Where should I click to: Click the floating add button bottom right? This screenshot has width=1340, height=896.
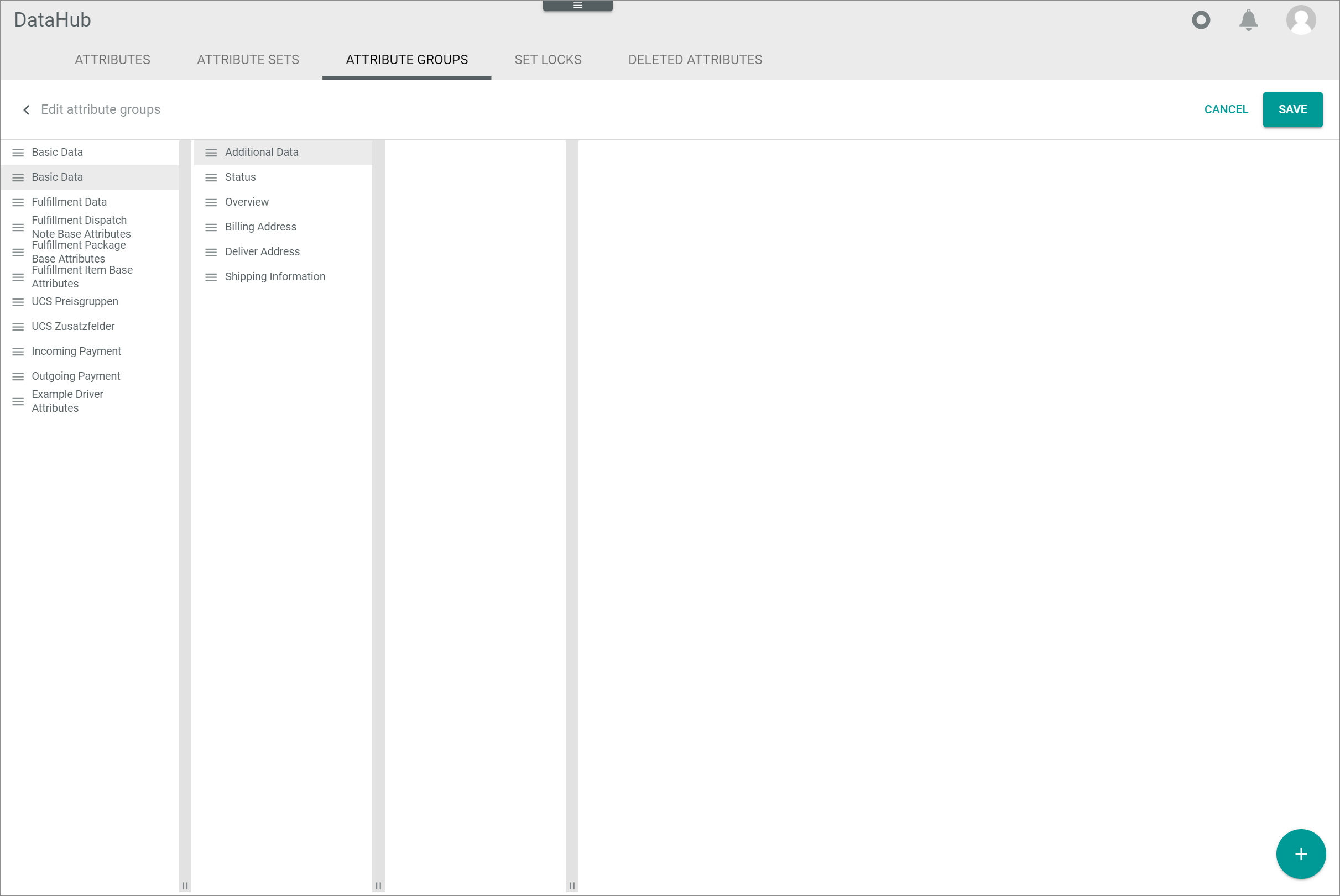(1300, 853)
